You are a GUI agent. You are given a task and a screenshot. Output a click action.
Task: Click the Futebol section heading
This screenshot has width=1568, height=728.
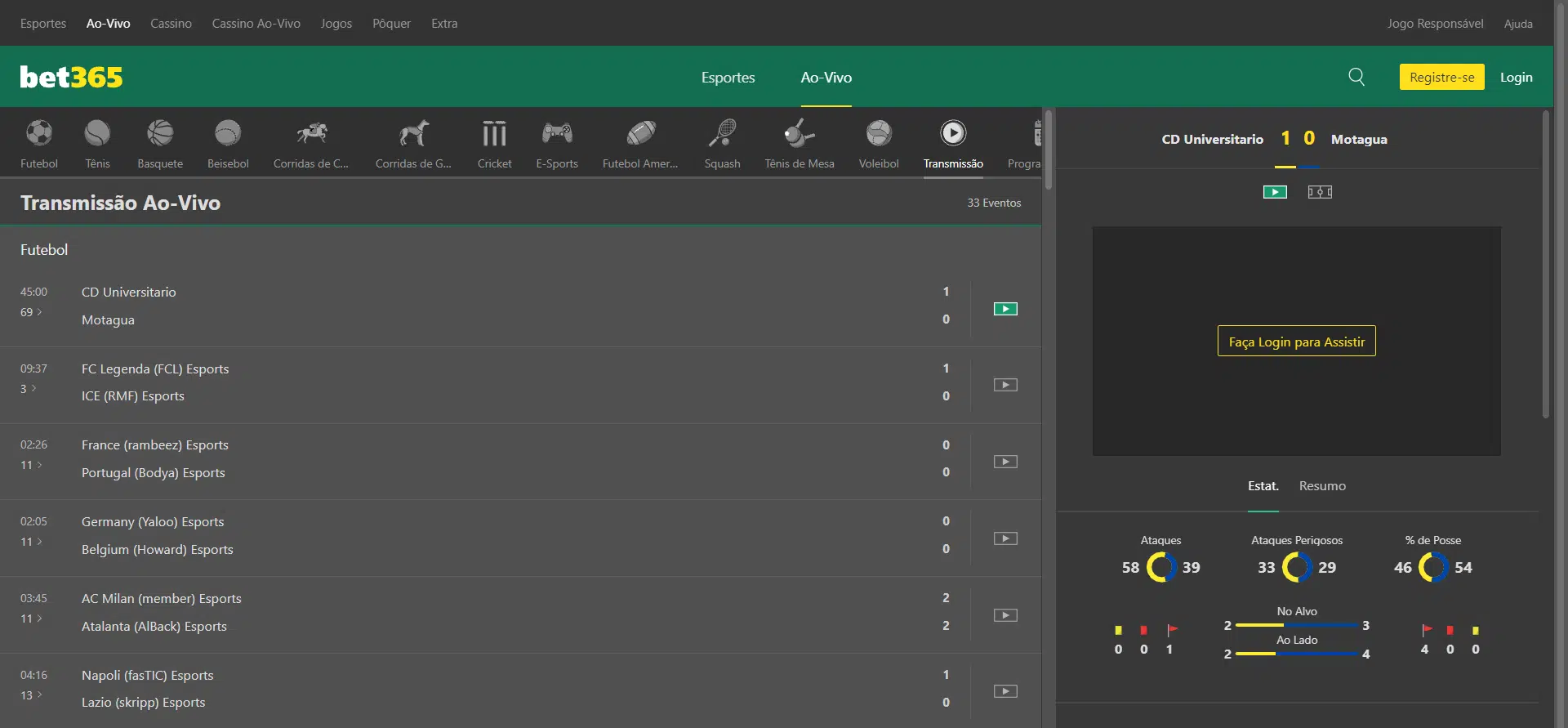pyautogui.click(x=44, y=250)
